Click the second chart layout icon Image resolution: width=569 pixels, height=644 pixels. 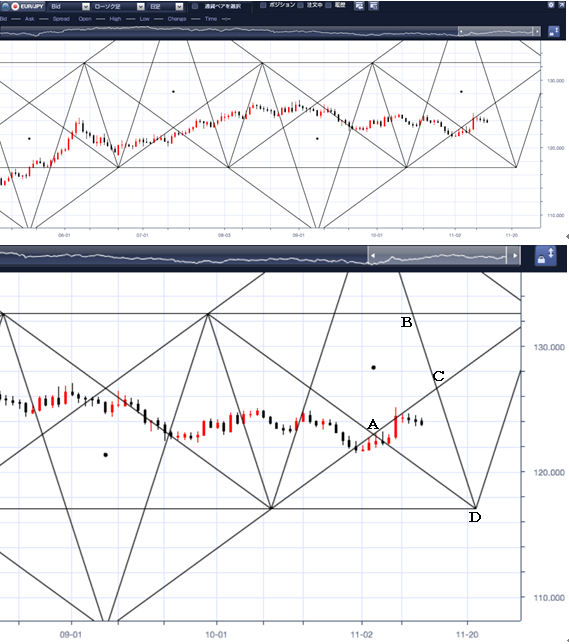pos(373,6)
